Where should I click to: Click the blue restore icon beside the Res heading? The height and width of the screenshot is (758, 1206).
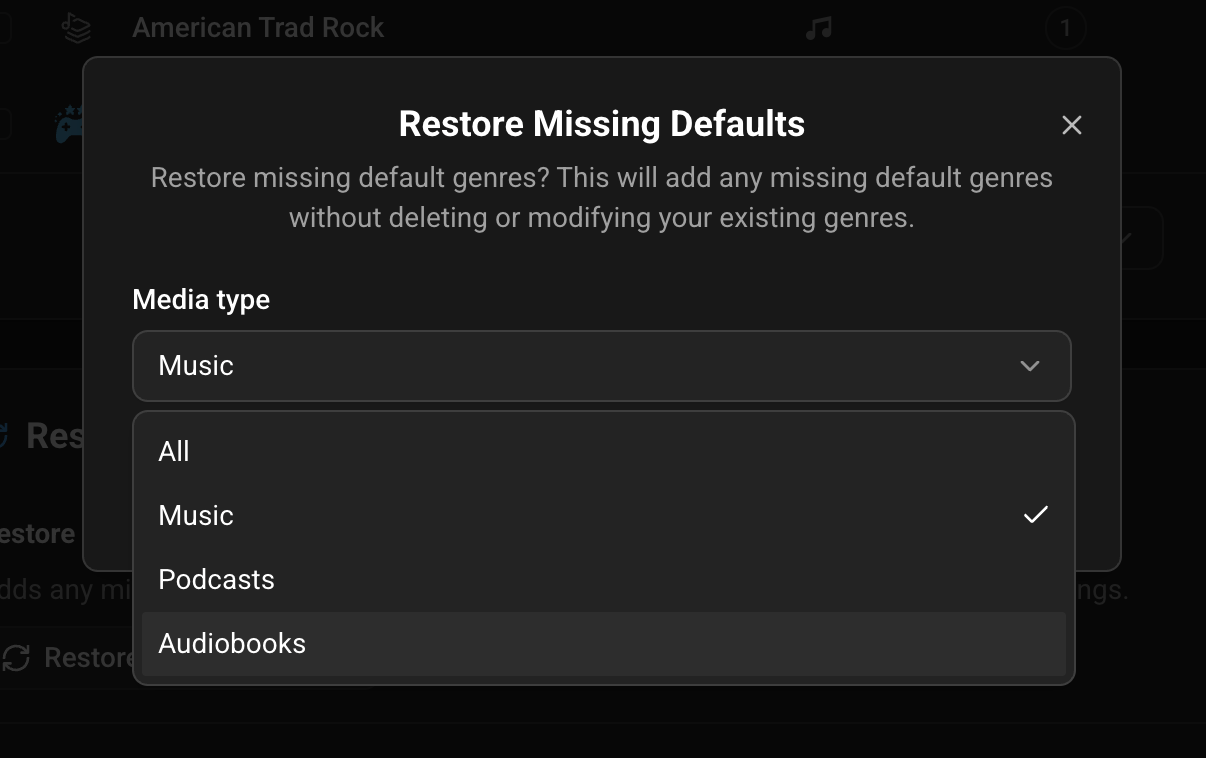click(4, 435)
